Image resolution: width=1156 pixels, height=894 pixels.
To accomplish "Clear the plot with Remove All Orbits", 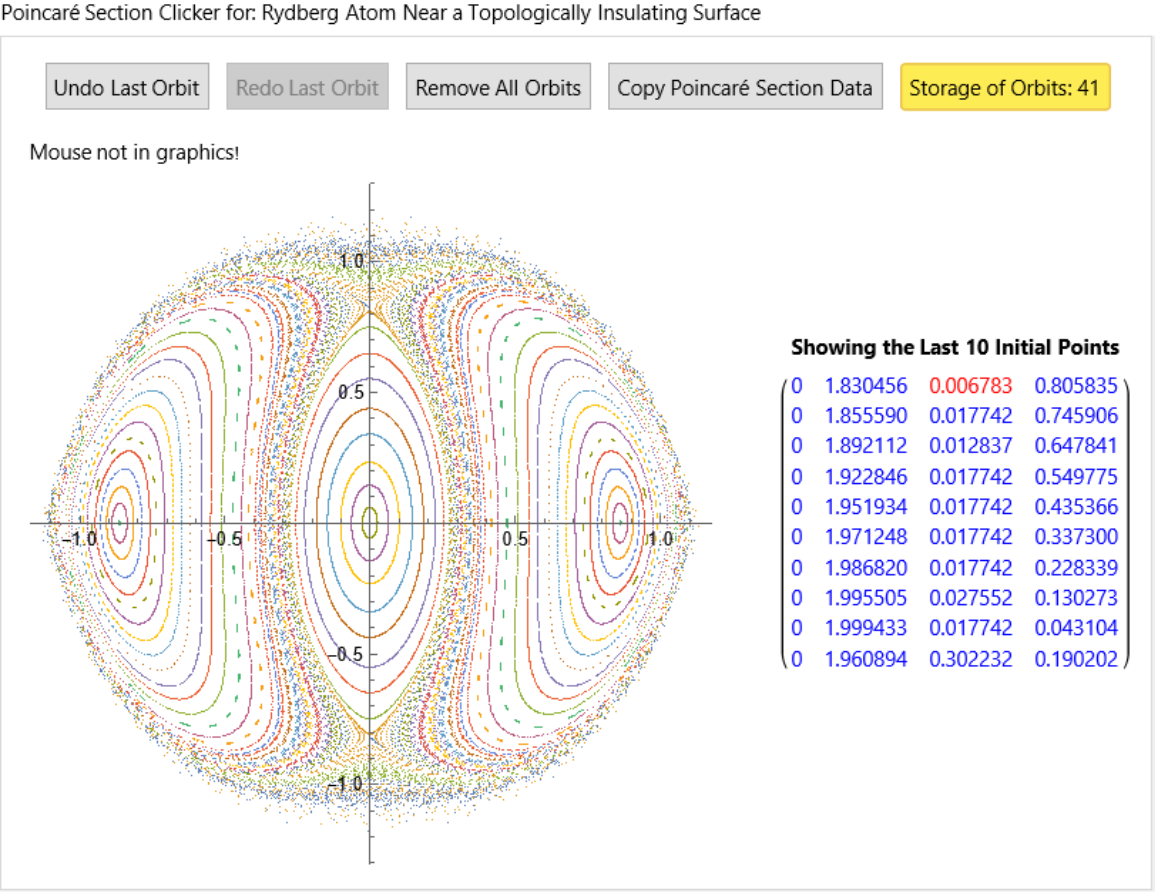I will coord(498,88).
